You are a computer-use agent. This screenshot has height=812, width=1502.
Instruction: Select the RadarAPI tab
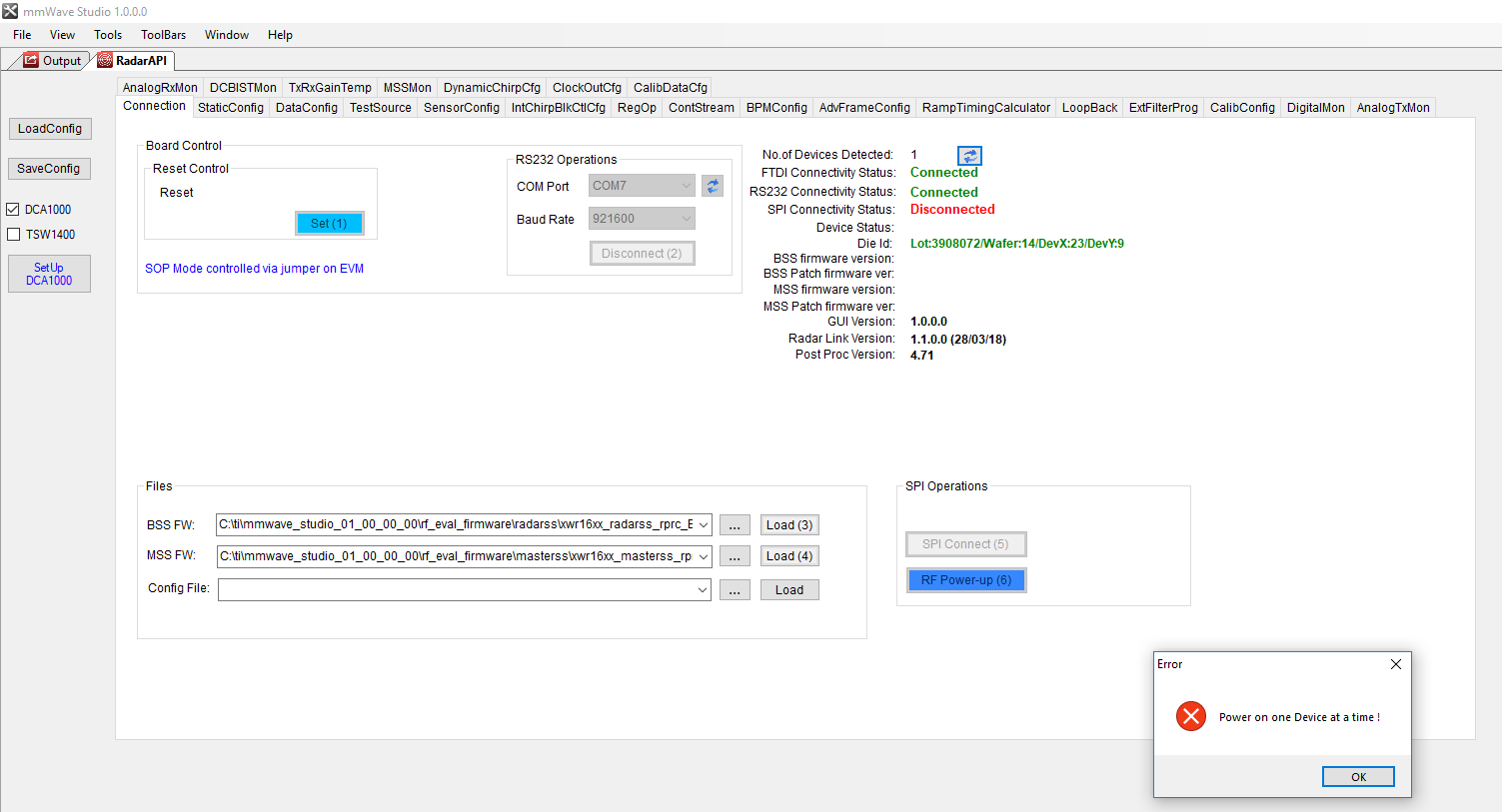coord(134,61)
